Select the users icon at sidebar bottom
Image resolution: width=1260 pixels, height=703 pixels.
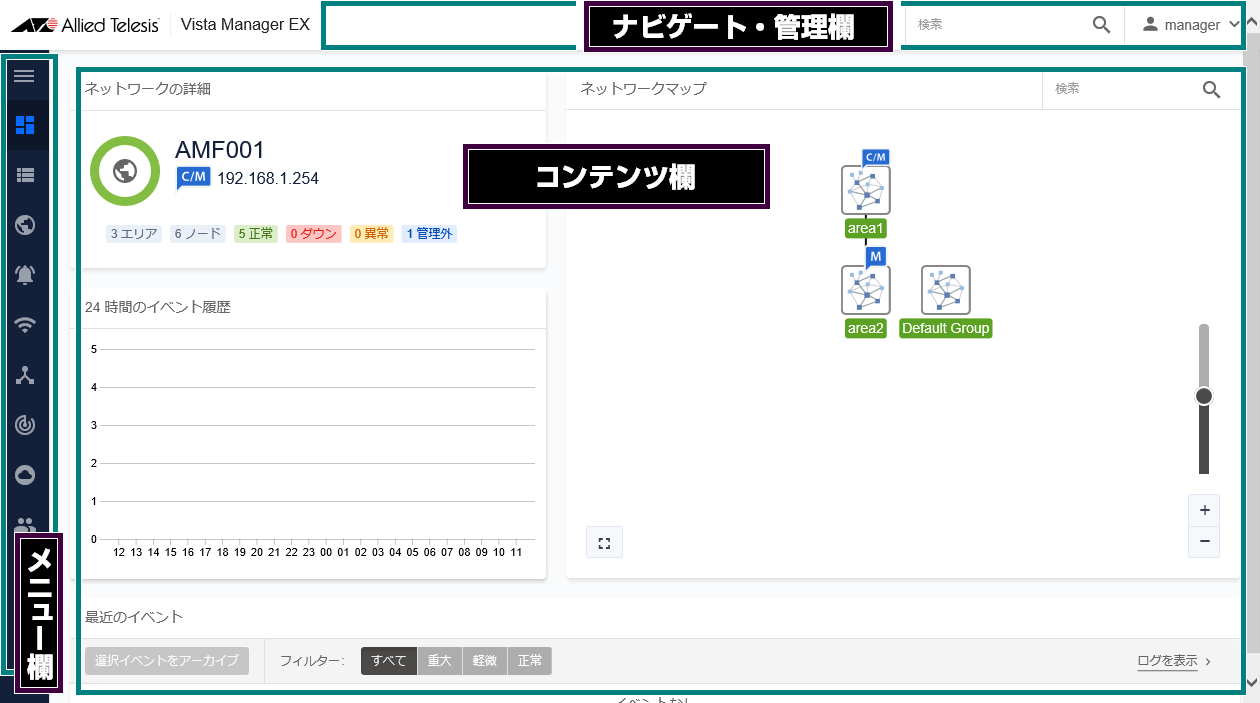coord(25,524)
